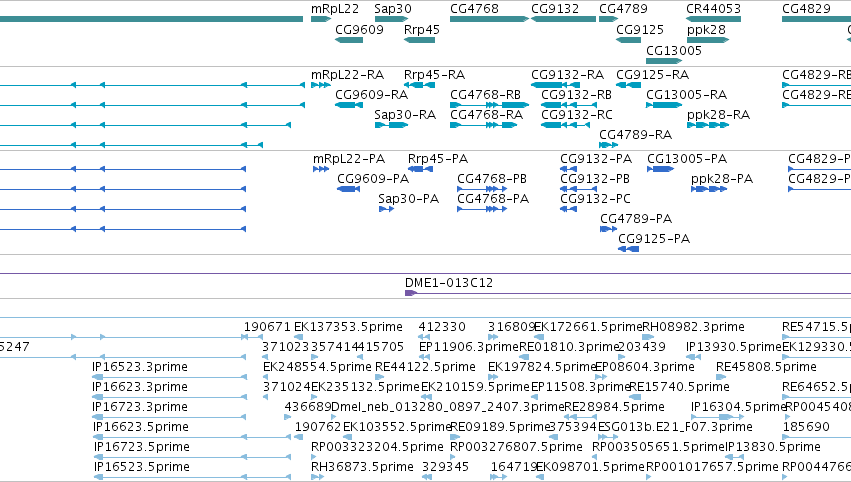Select the ppk28-RA transcript label
The height and width of the screenshot is (482, 851).
point(718,115)
